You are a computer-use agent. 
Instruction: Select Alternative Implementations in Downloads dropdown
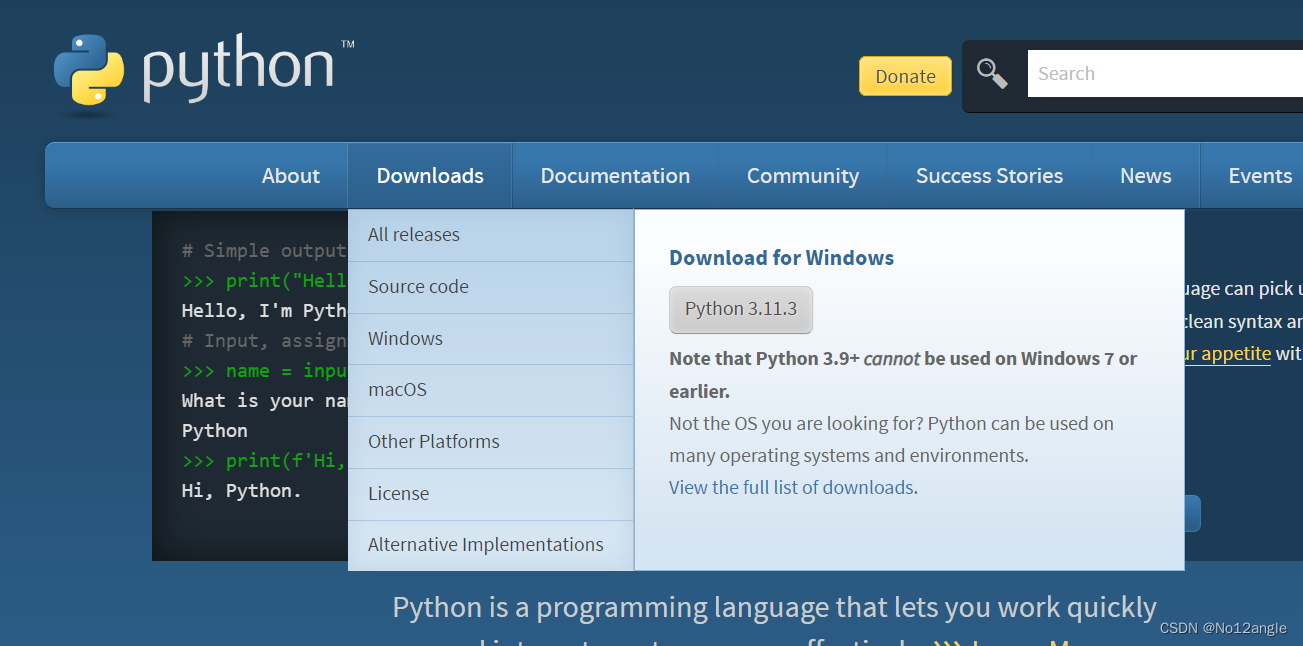(x=491, y=545)
